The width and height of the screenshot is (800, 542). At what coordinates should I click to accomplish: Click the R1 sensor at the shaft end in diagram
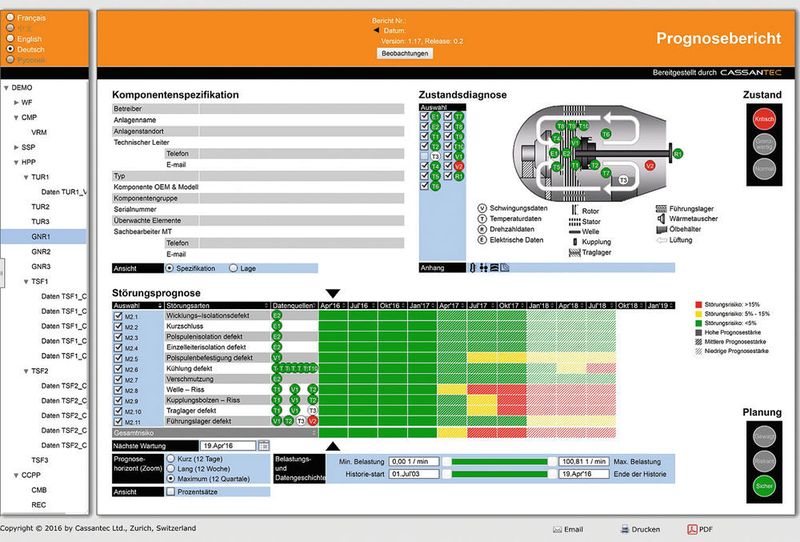pyautogui.click(x=678, y=154)
